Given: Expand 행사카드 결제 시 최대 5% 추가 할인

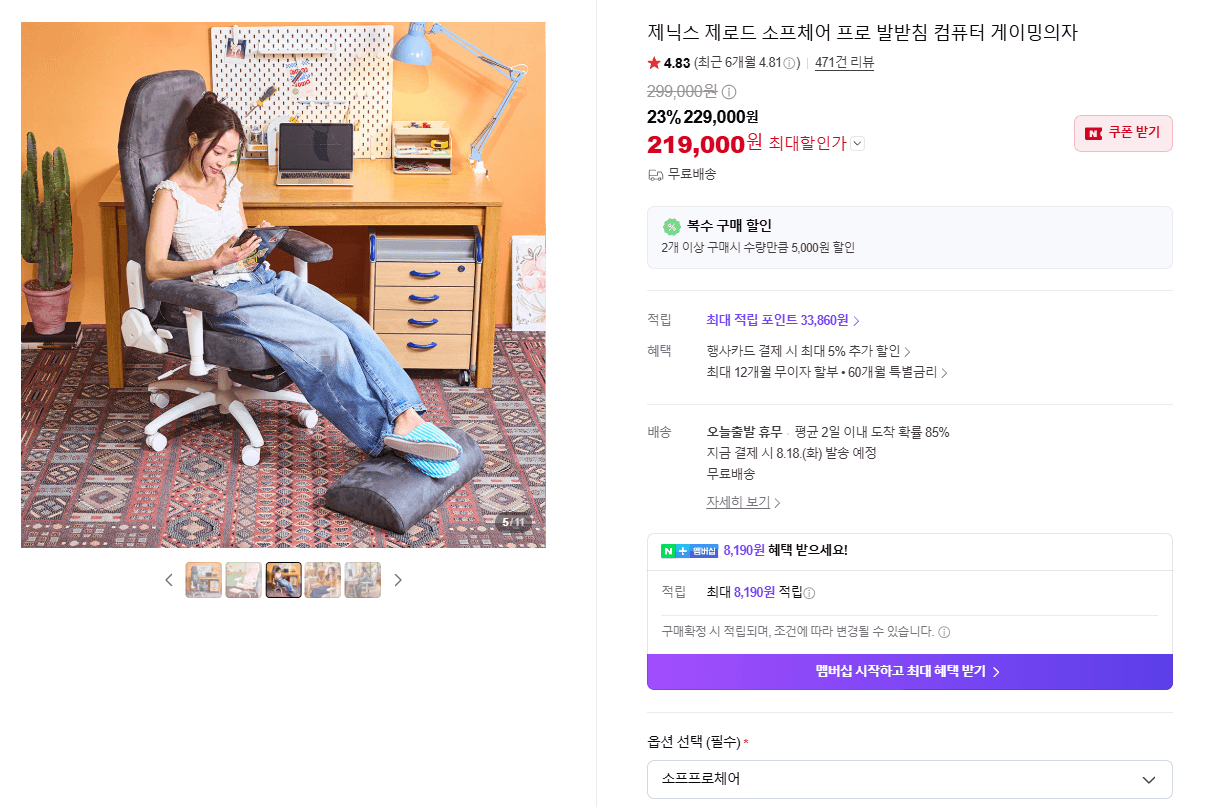Looking at the screenshot, I should click(x=808, y=351).
